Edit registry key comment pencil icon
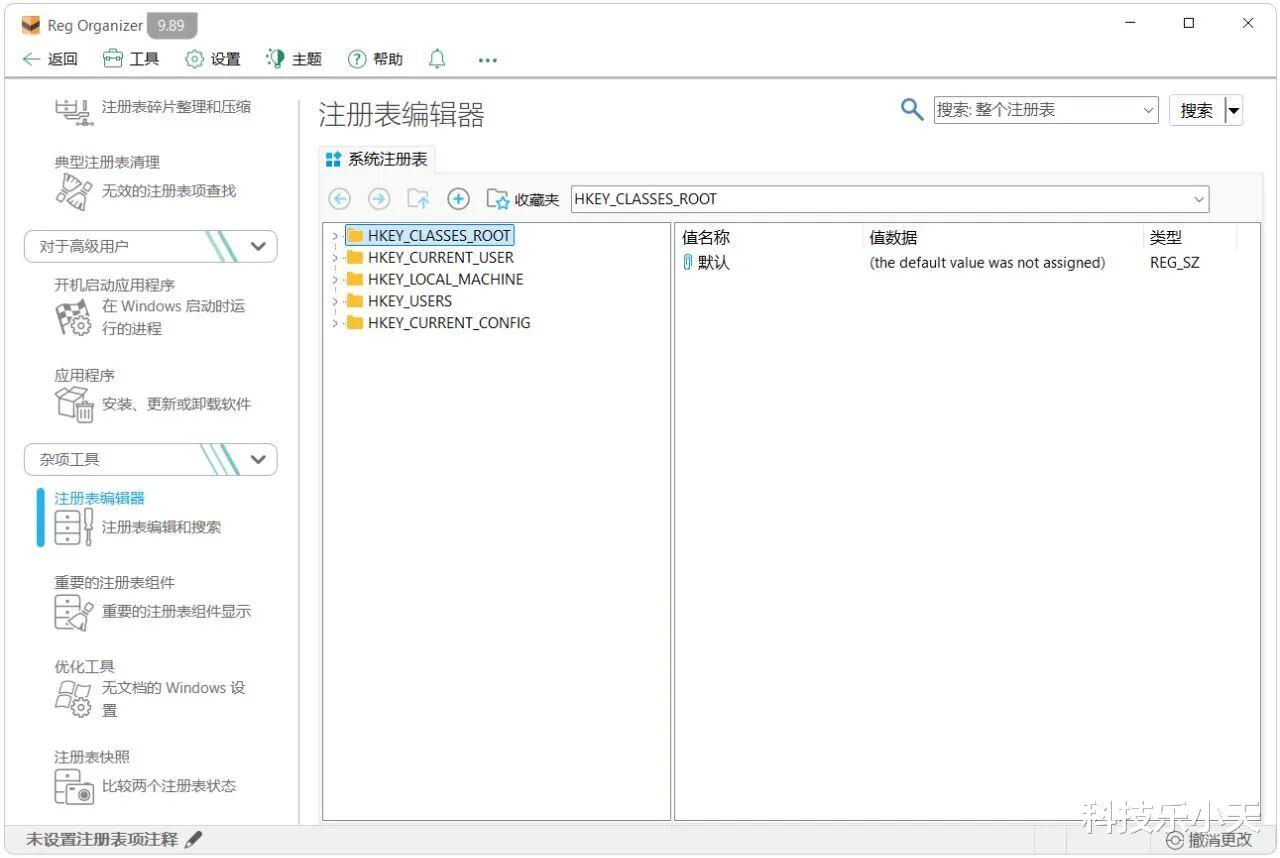The height and width of the screenshot is (858, 1280). point(194,840)
